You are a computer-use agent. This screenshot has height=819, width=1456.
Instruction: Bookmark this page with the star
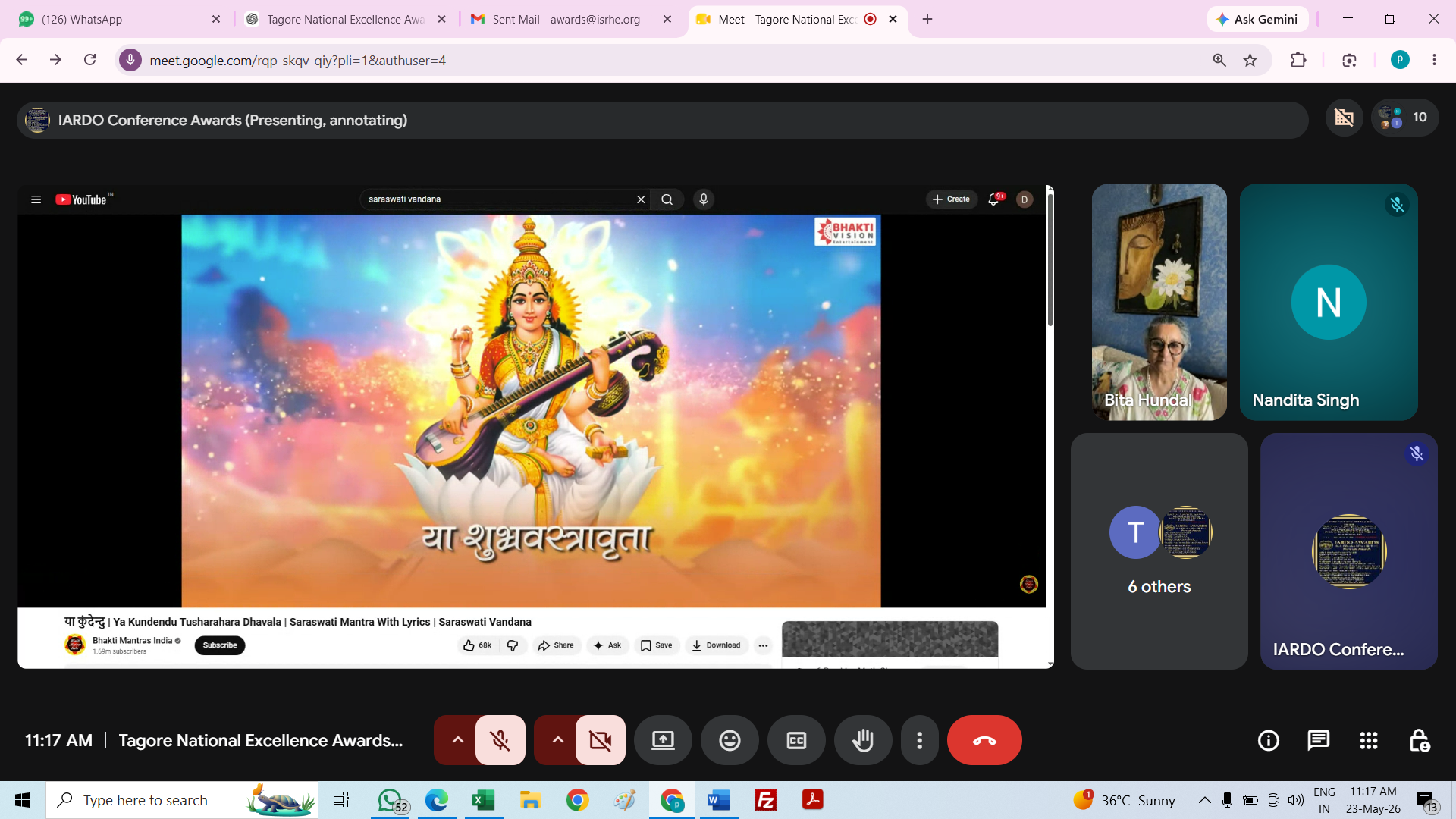point(1250,60)
